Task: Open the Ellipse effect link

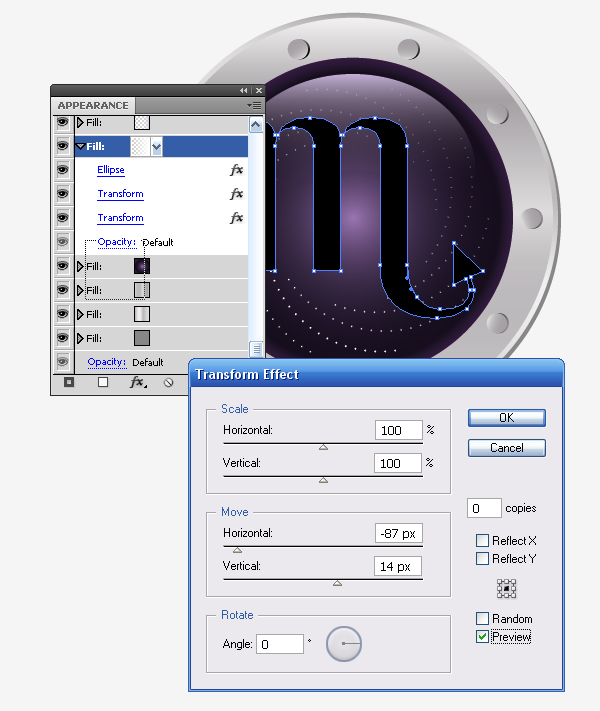Action: coord(111,170)
